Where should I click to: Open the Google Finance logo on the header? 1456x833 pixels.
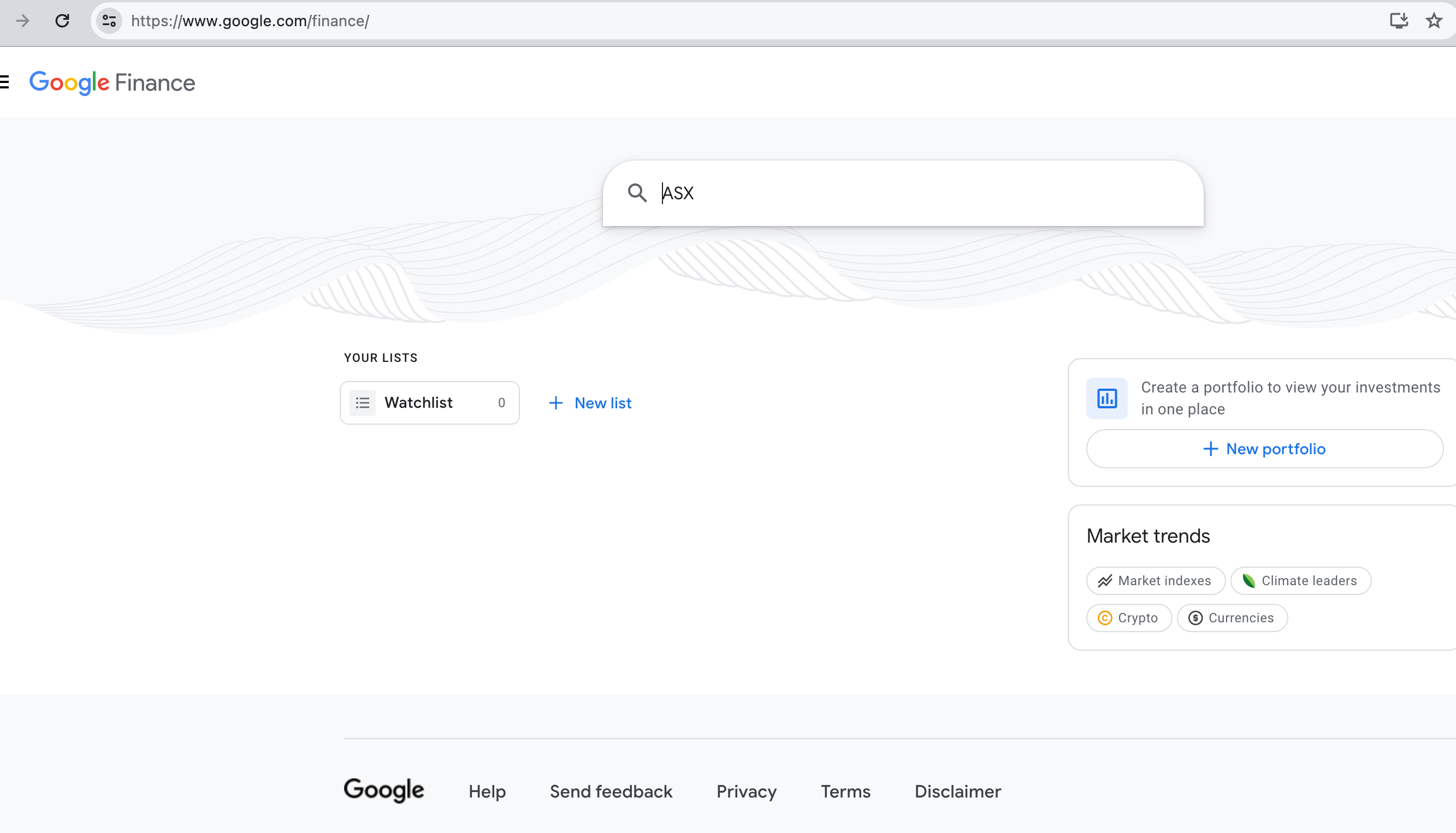[111, 82]
